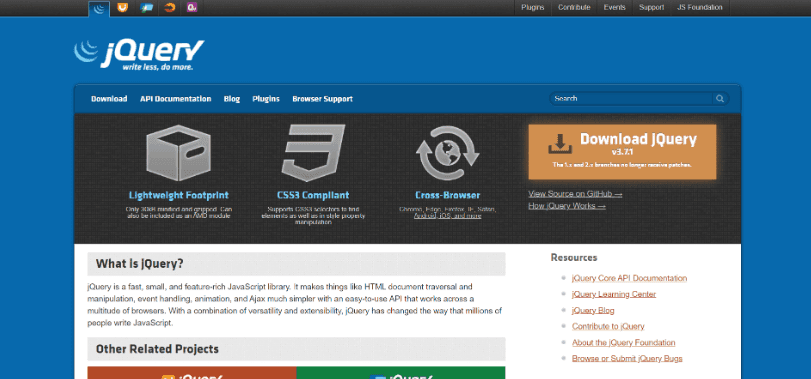Open Support in the top bar
Image resolution: width=811 pixels, height=379 pixels.
coord(651,7)
